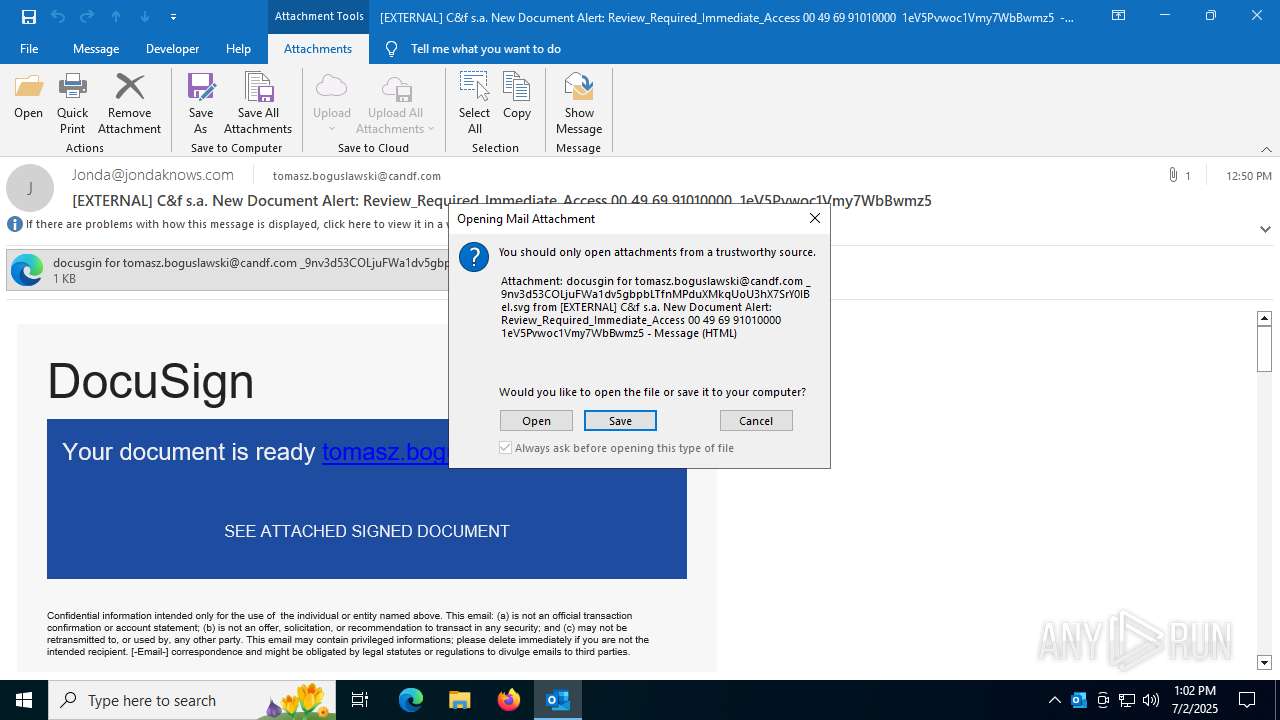The height and width of the screenshot is (720, 1280).
Task: Click the Save As attachment icon
Action: pos(201,86)
